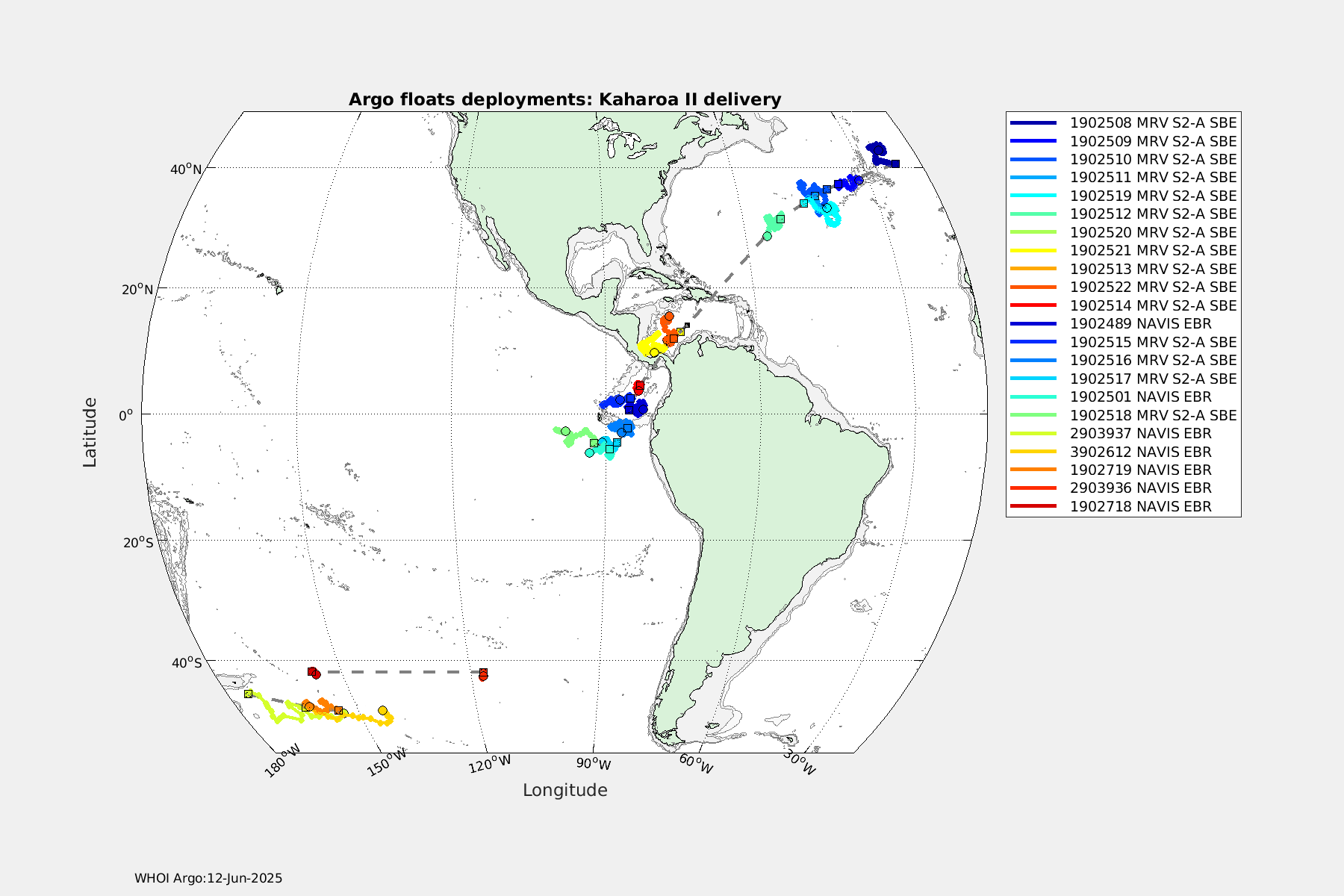
Task: Click legend text 1902513 MRV S2-A SBE
Action: [x=1154, y=269]
